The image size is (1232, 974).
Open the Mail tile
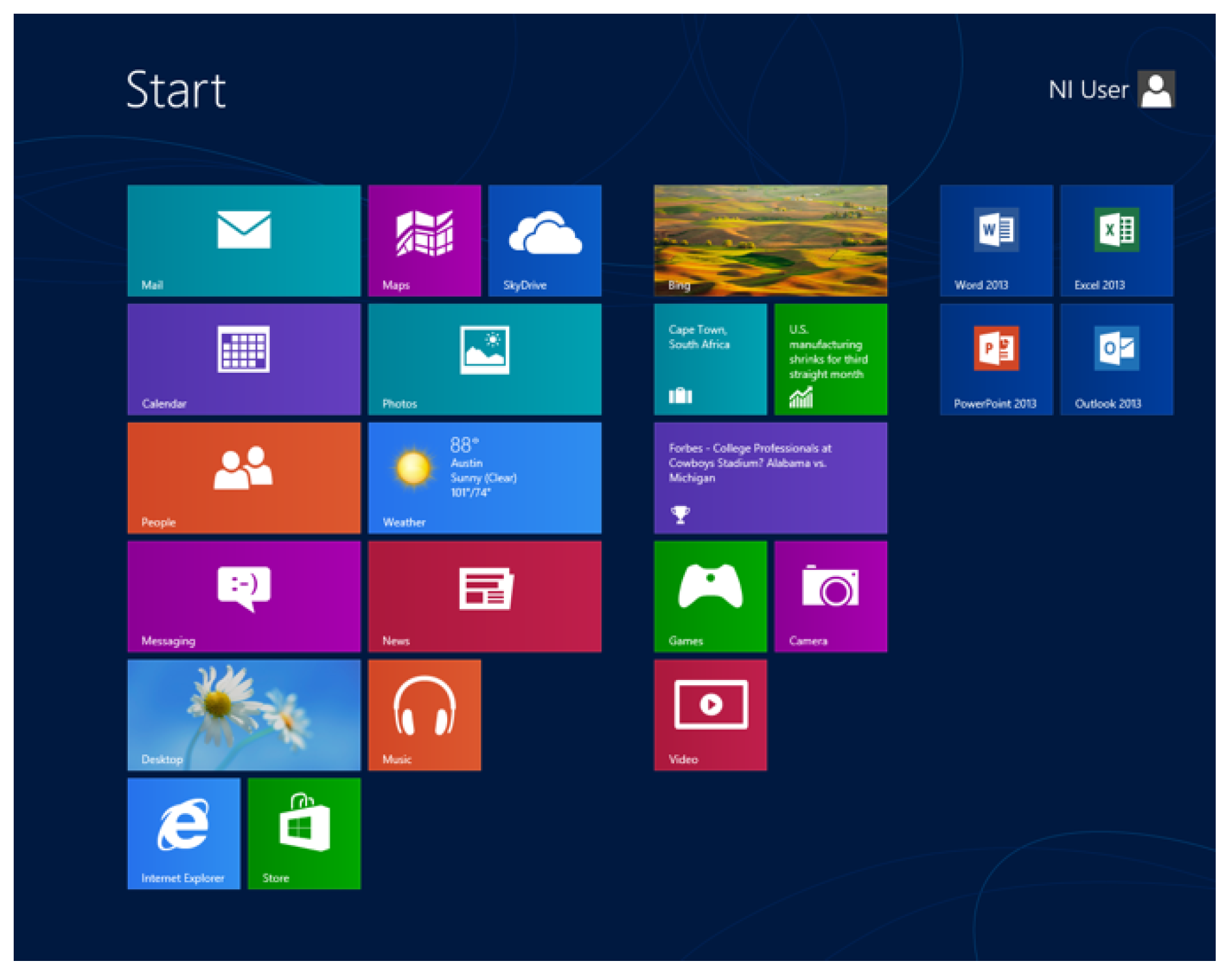(244, 241)
